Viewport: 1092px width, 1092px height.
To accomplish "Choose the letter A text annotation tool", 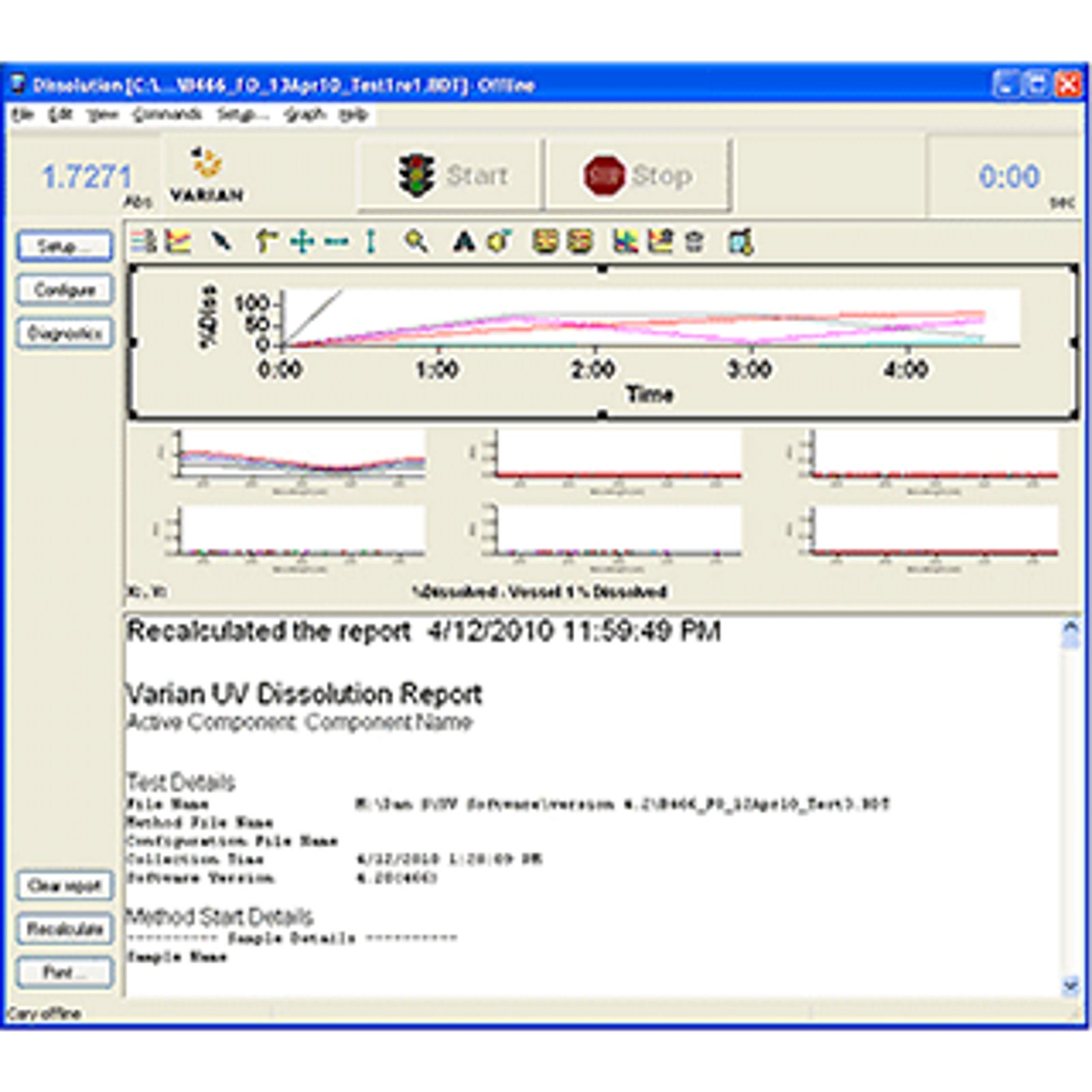I will click(463, 242).
